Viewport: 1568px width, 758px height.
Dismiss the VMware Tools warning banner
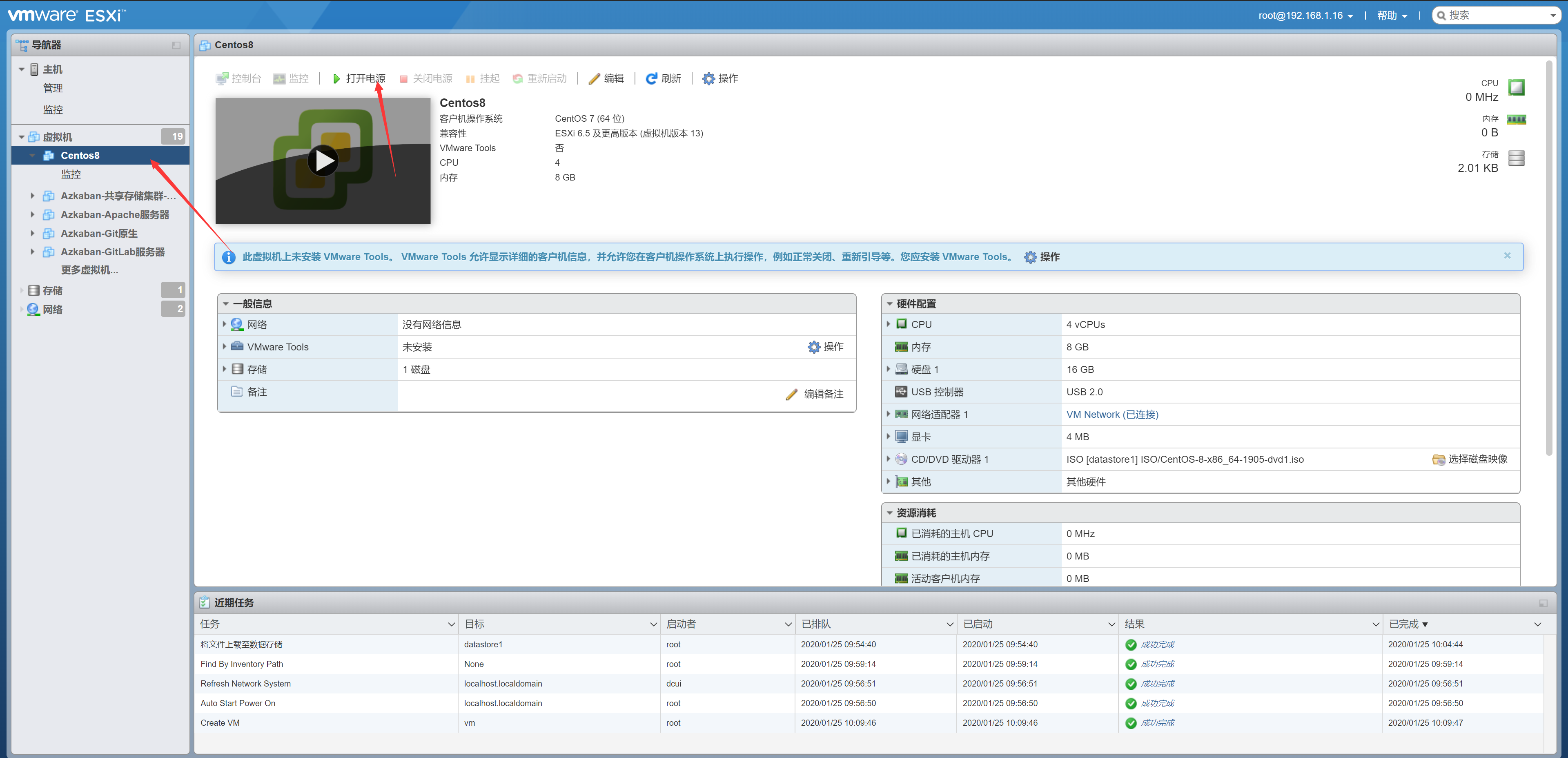pyautogui.click(x=1507, y=256)
